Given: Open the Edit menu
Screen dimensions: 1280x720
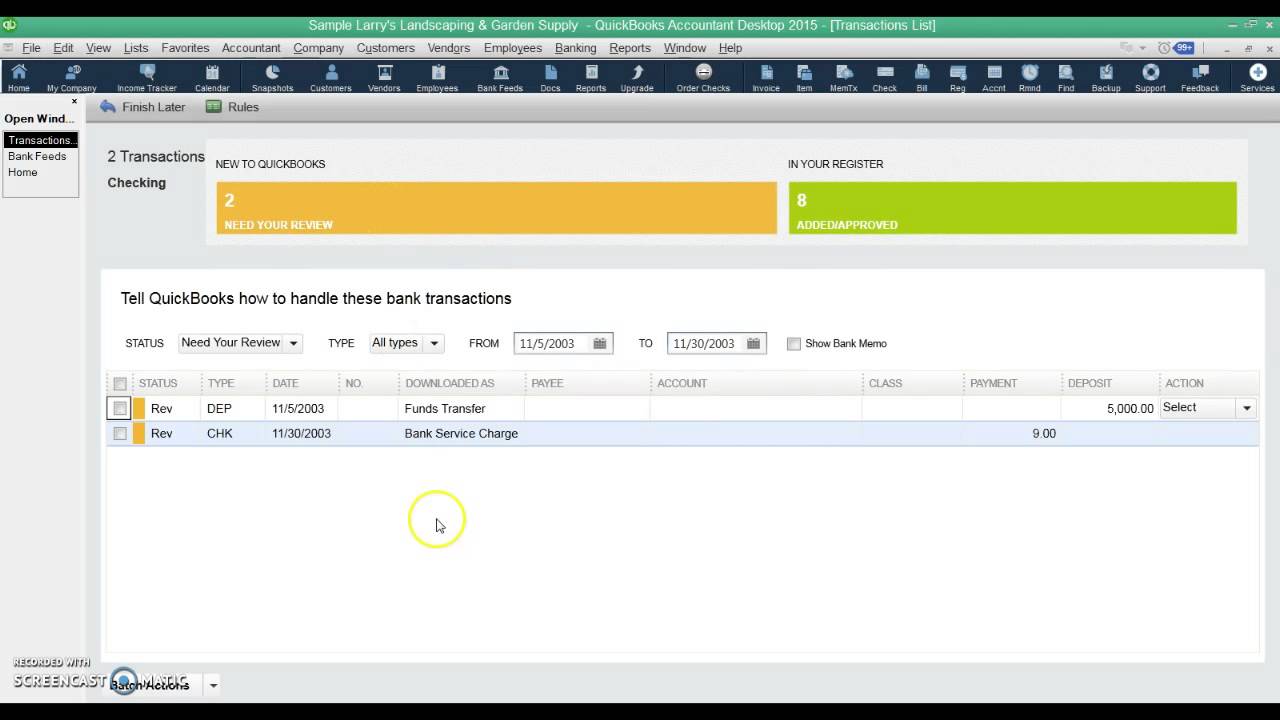Looking at the screenshot, I should click(63, 48).
